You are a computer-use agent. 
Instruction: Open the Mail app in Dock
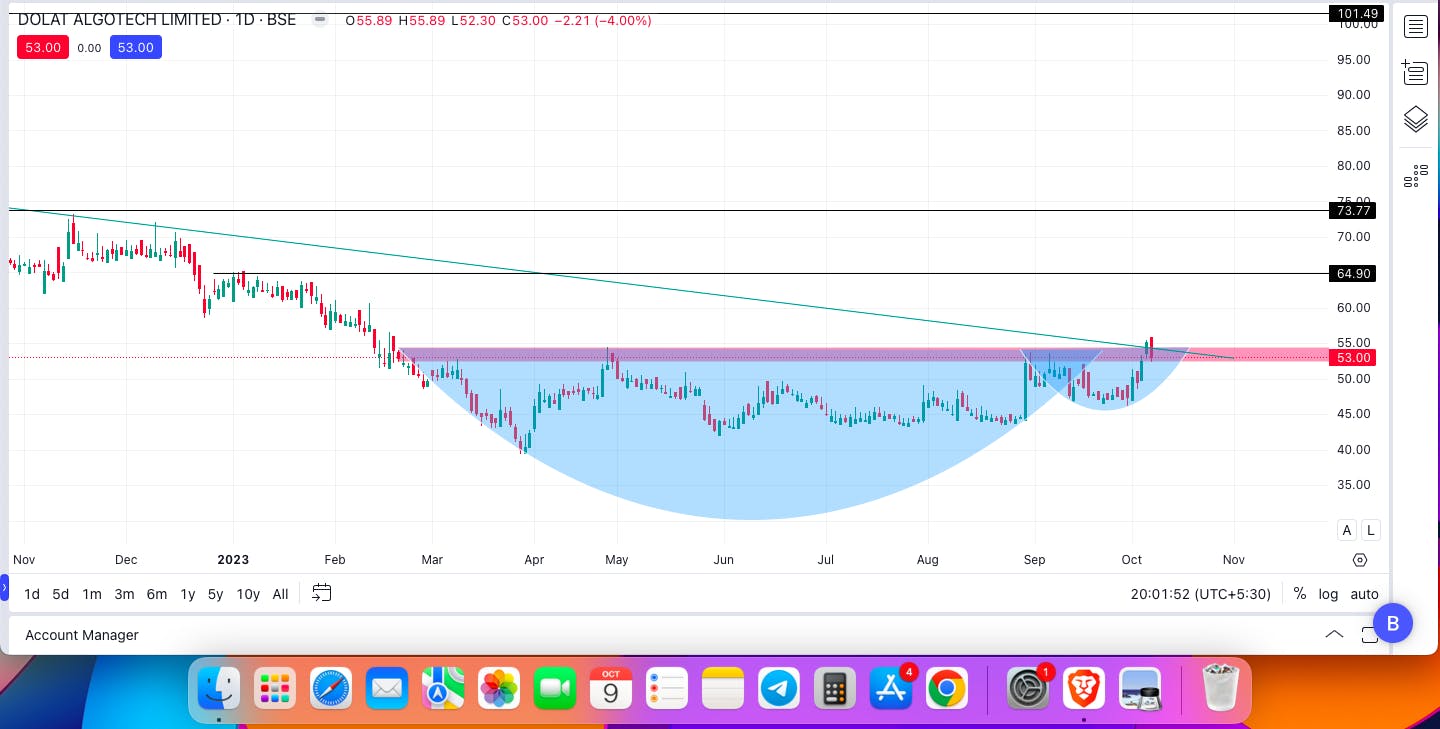click(x=386, y=689)
